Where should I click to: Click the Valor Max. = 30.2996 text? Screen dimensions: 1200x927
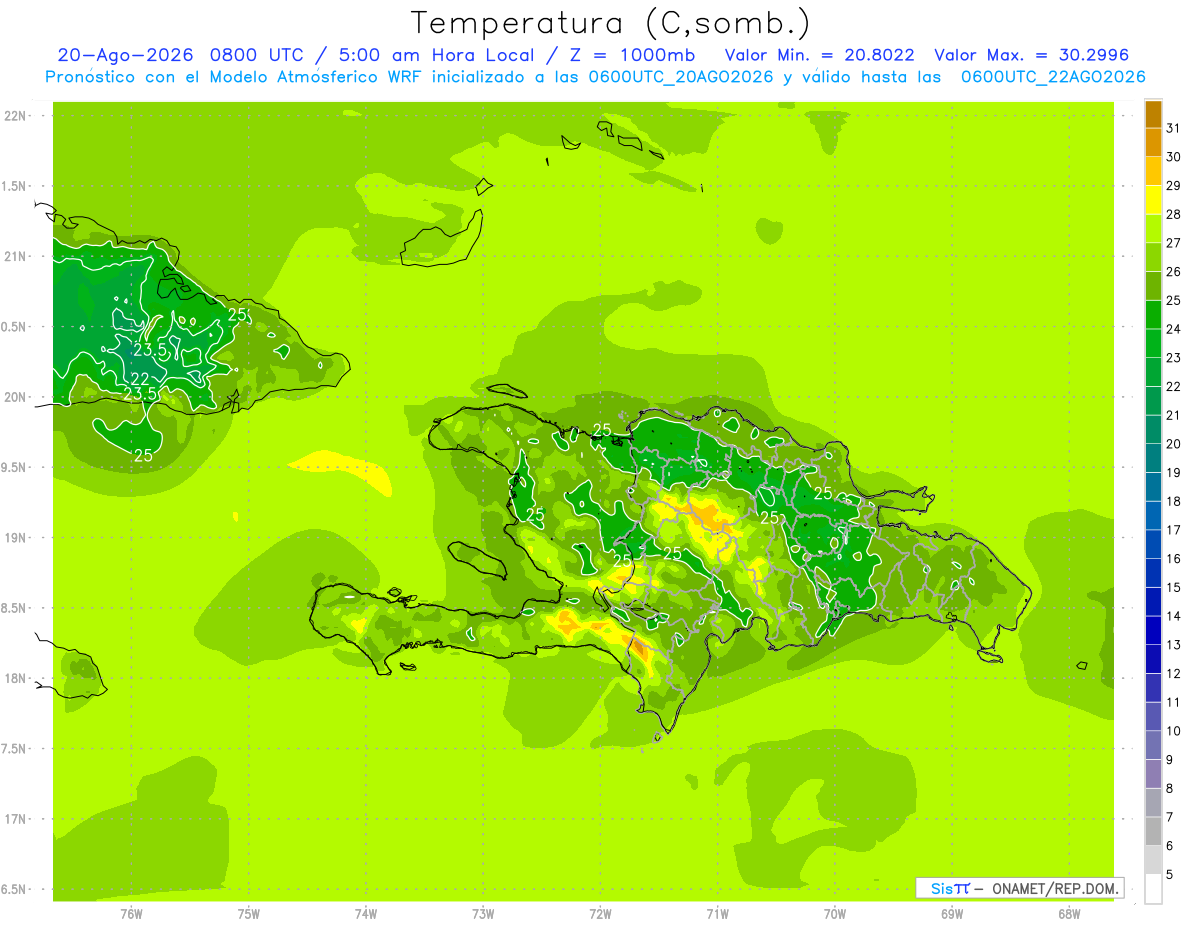(1031, 55)
